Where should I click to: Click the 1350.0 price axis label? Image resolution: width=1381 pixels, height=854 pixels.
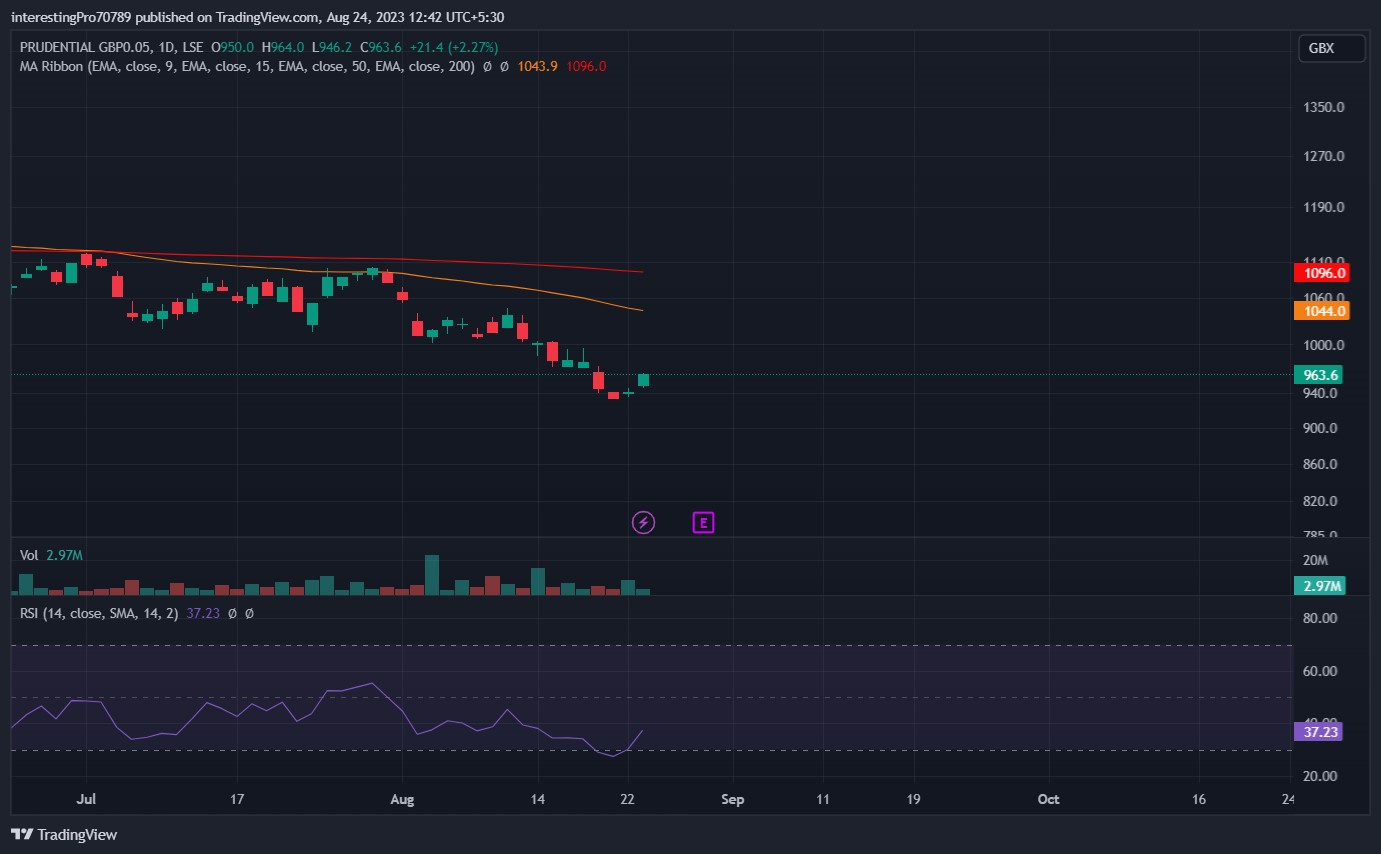pyautogui.click(x=1324, y=107)
